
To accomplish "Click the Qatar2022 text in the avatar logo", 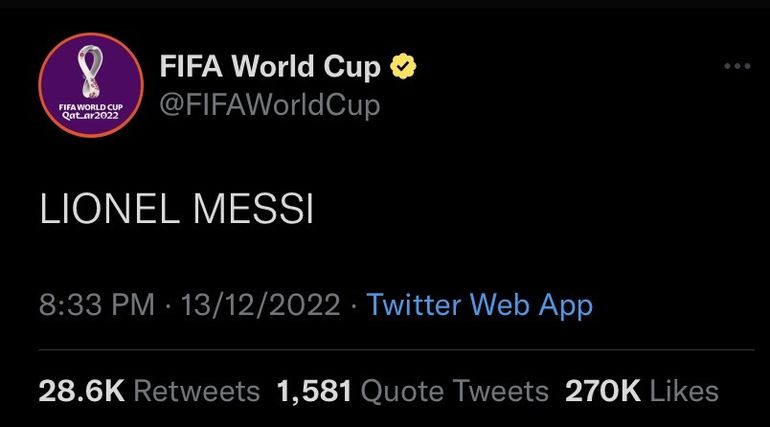I will (90, 115).
